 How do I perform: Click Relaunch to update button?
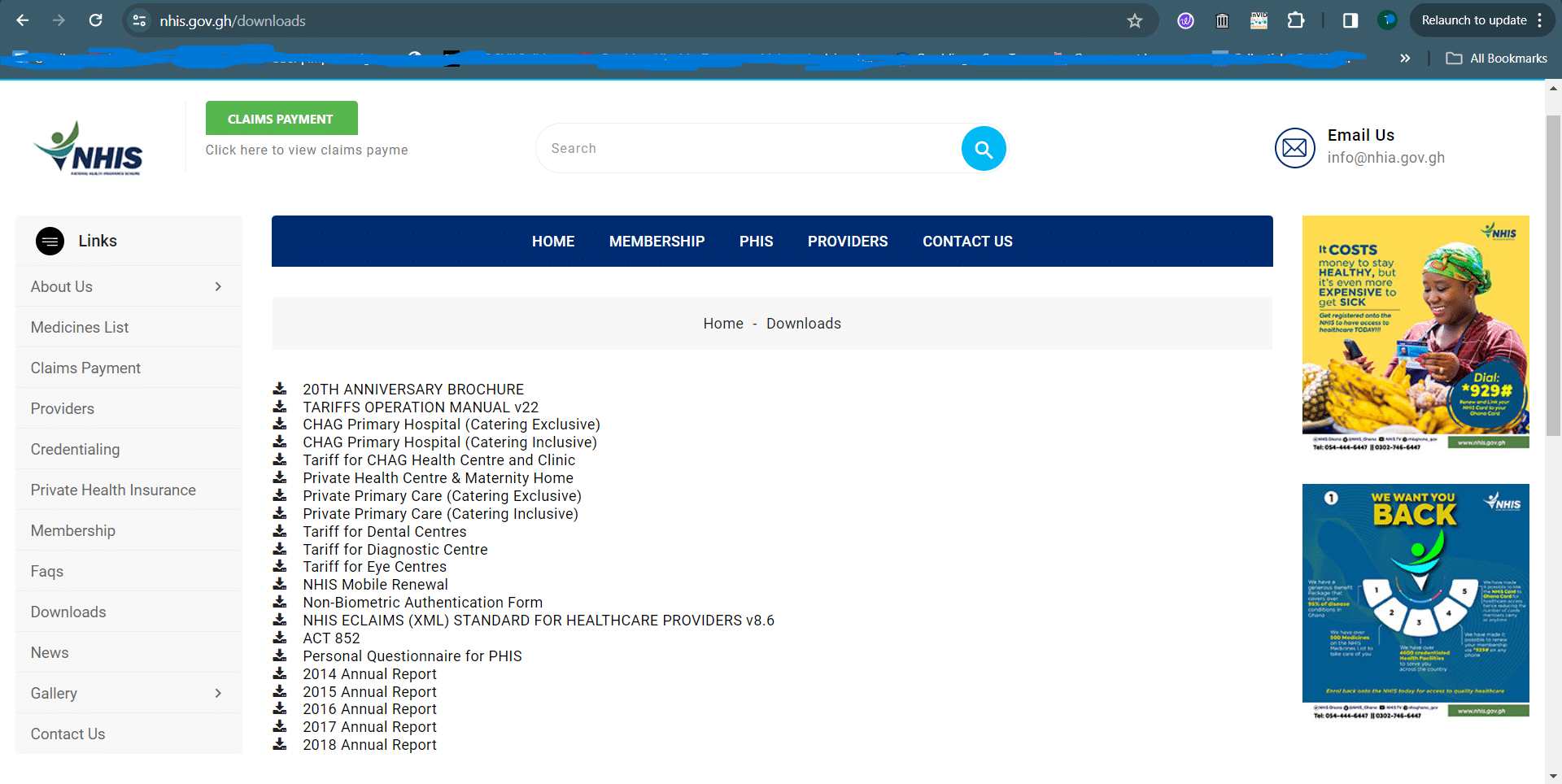(1473, 20)
